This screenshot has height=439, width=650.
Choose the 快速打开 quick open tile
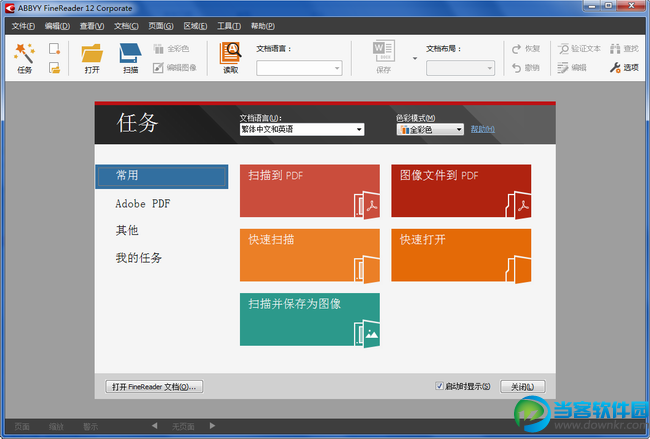click(x=460, y=255)
